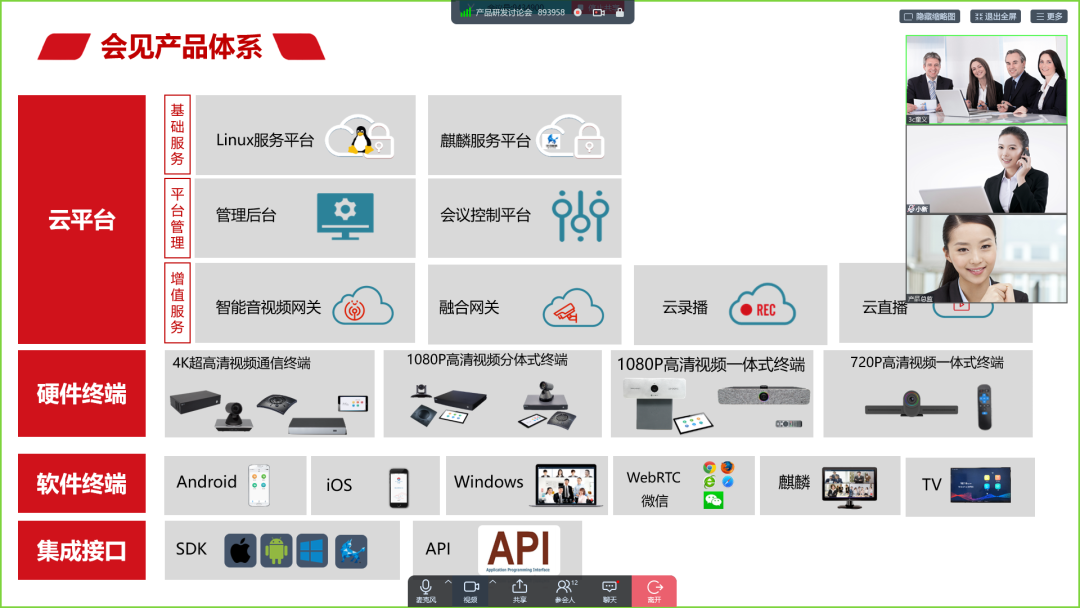Click the camera icon in top meeting bar
This screenshot has height=608, width=1080.
pyautogui.click(x=599, y=12)
